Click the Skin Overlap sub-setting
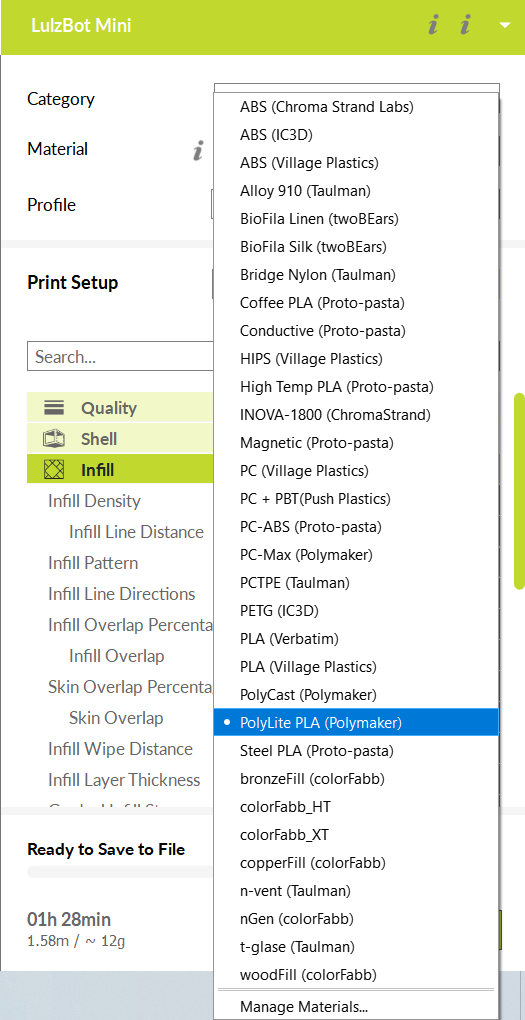The image size is (525, 1020). pos(116,718)
